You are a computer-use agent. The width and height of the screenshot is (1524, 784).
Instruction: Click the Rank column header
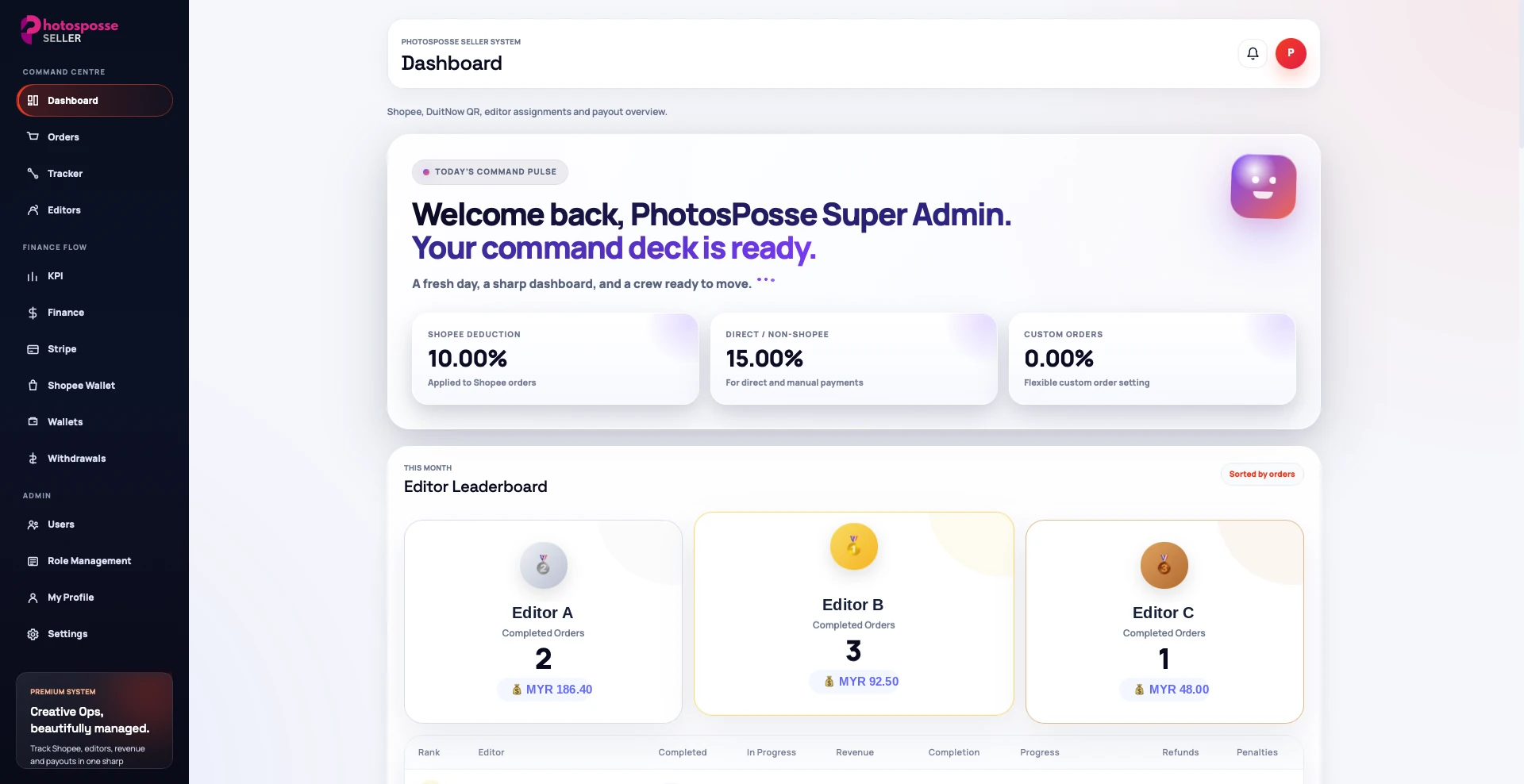click(x=429, y=752)
